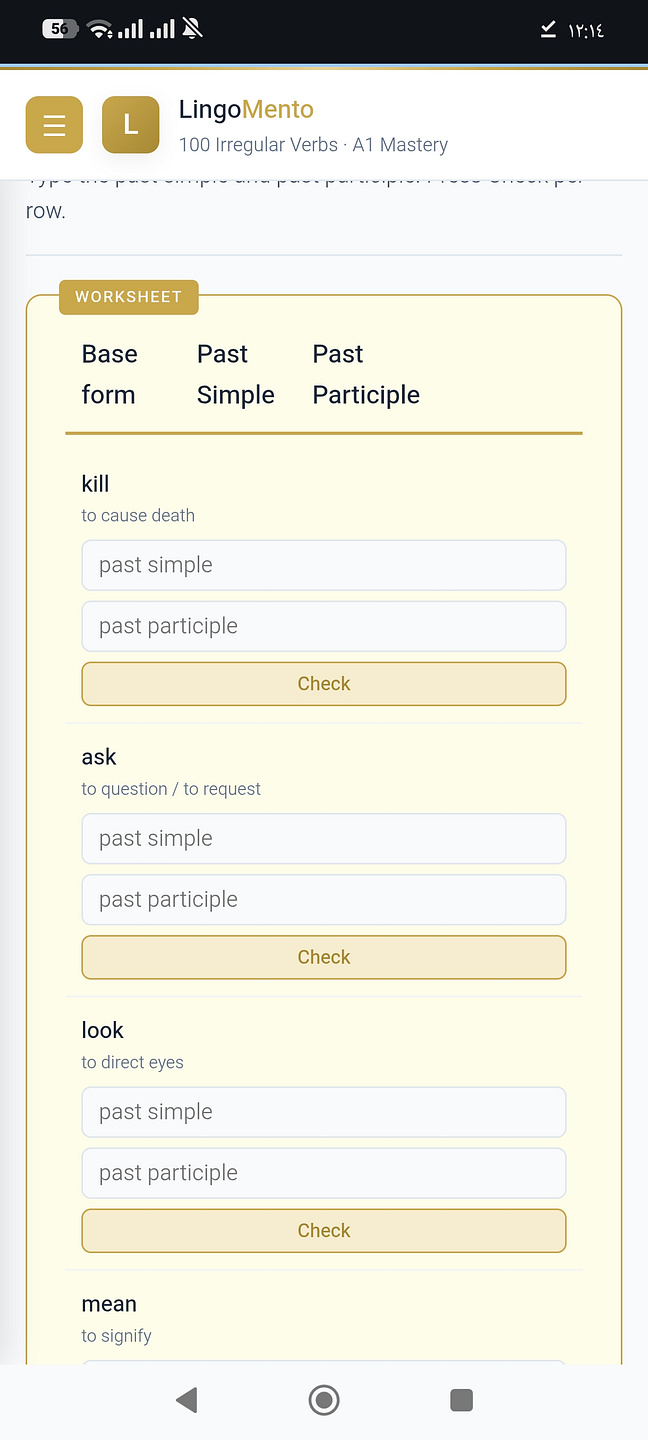This screenshot has height=1440, width=648.
Task: Tap the Android back navigation button
Action: [x=186, y=1400]
